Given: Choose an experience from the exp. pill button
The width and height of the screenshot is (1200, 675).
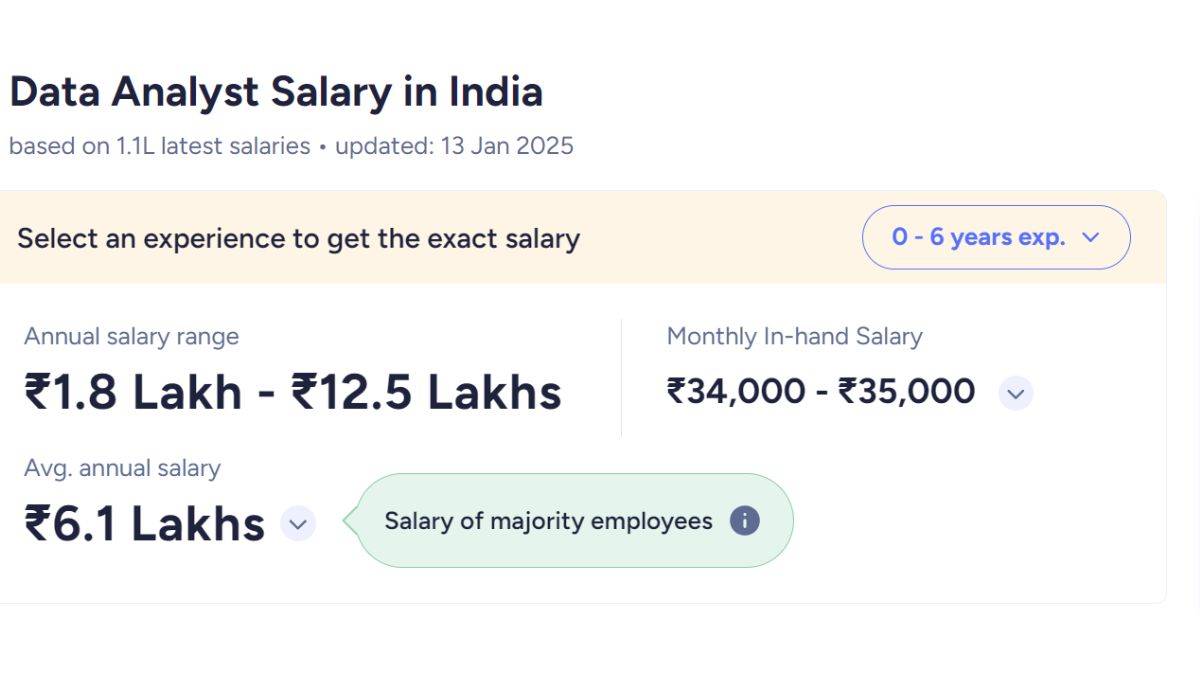Looking at the screenshot, I should [995, 237].
